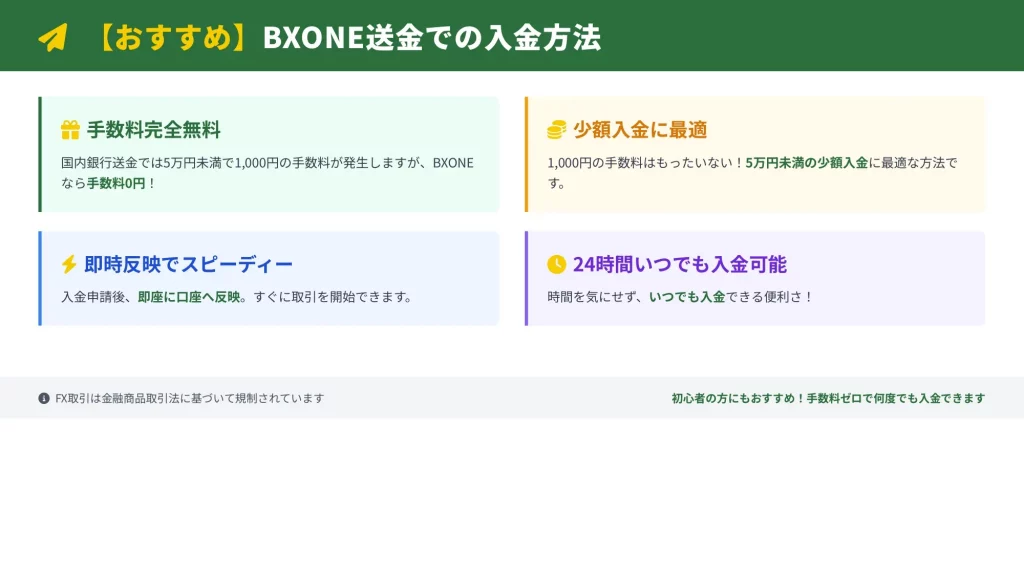Click the BXONE送金での入金方法 title text
1024x576 pixels.
(431, 37)
